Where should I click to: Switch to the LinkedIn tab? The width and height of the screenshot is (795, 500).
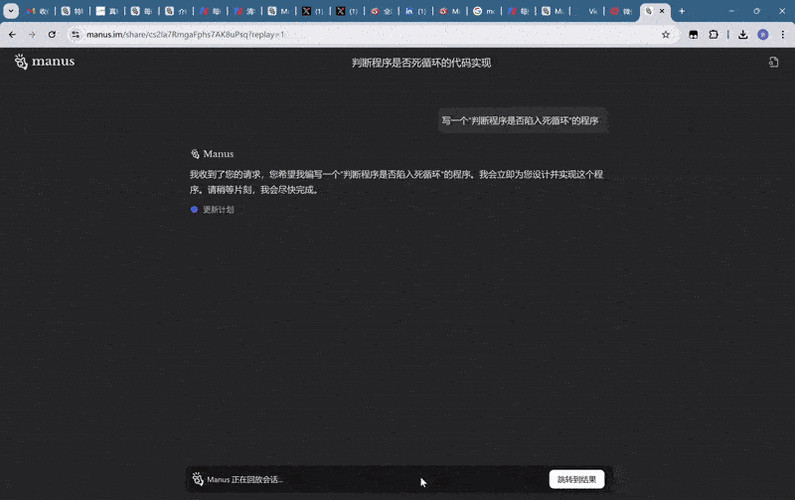415,11
